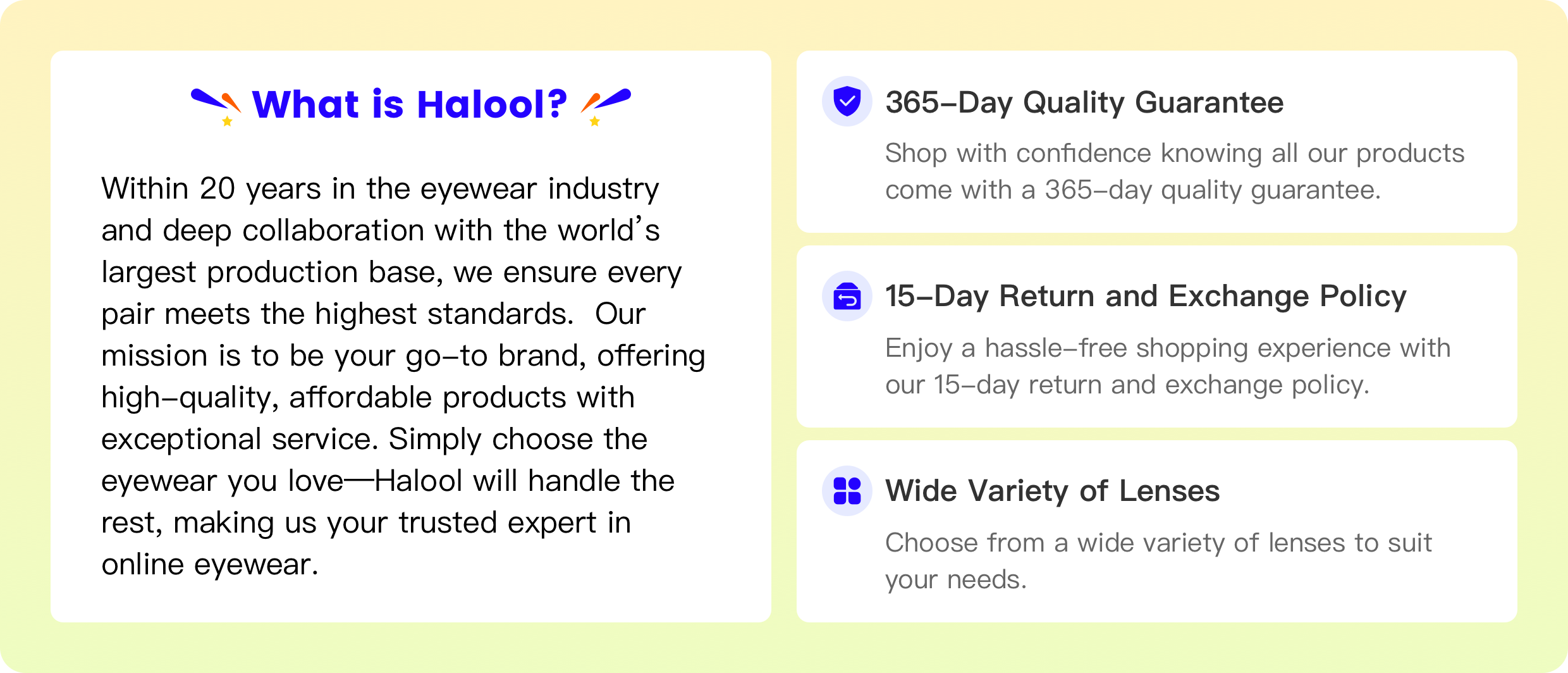Viewport: 1568px width, 673px height.
Task: Click the 'our 15-day return and exchange policy' line
Action: 1127,385
